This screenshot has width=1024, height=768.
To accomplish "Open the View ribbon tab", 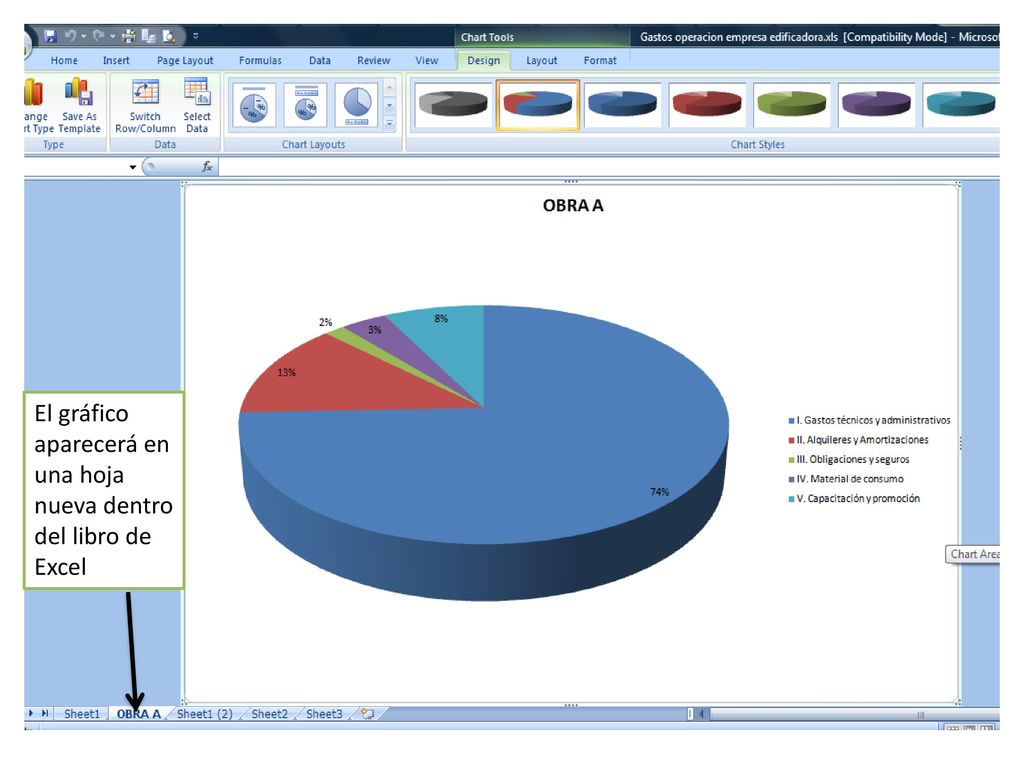I will pos(426,60).
